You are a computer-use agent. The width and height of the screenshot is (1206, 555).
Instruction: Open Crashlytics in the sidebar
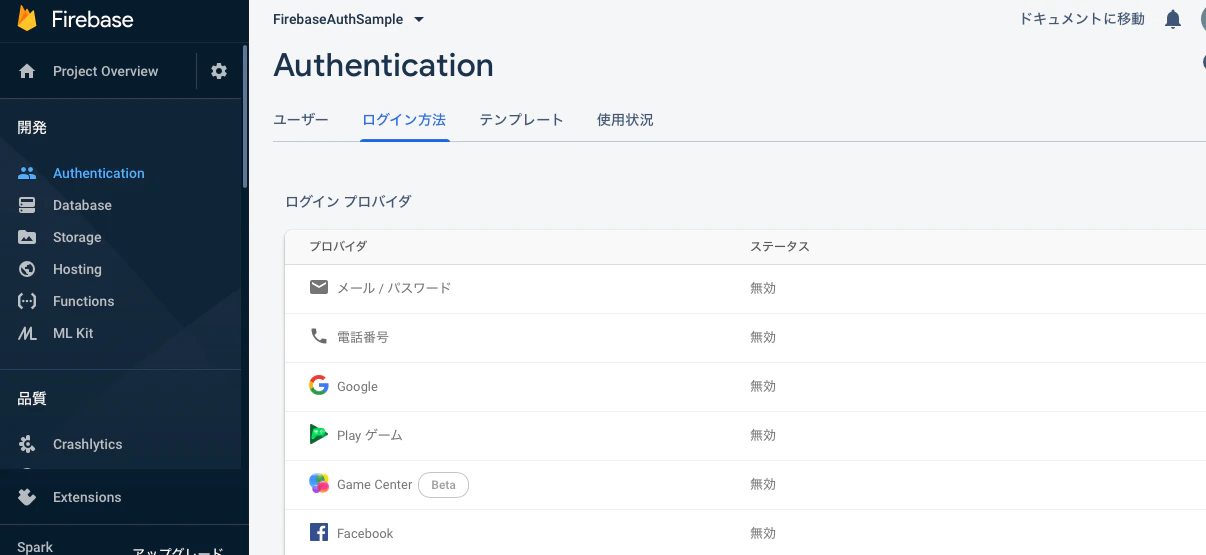(x=88, y=444)
